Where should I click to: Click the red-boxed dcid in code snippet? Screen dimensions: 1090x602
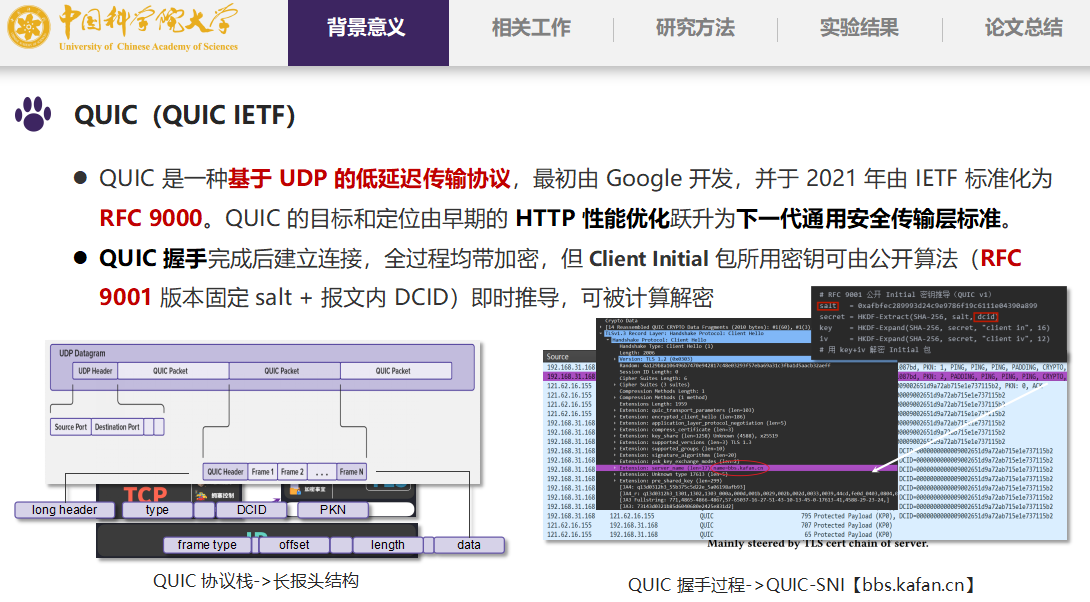[x=986, y=317]
